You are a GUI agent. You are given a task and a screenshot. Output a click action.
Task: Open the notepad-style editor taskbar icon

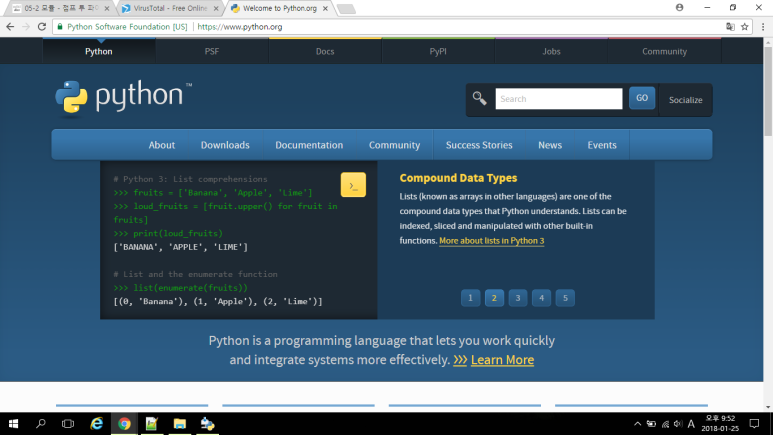click(x=152, y=424)
